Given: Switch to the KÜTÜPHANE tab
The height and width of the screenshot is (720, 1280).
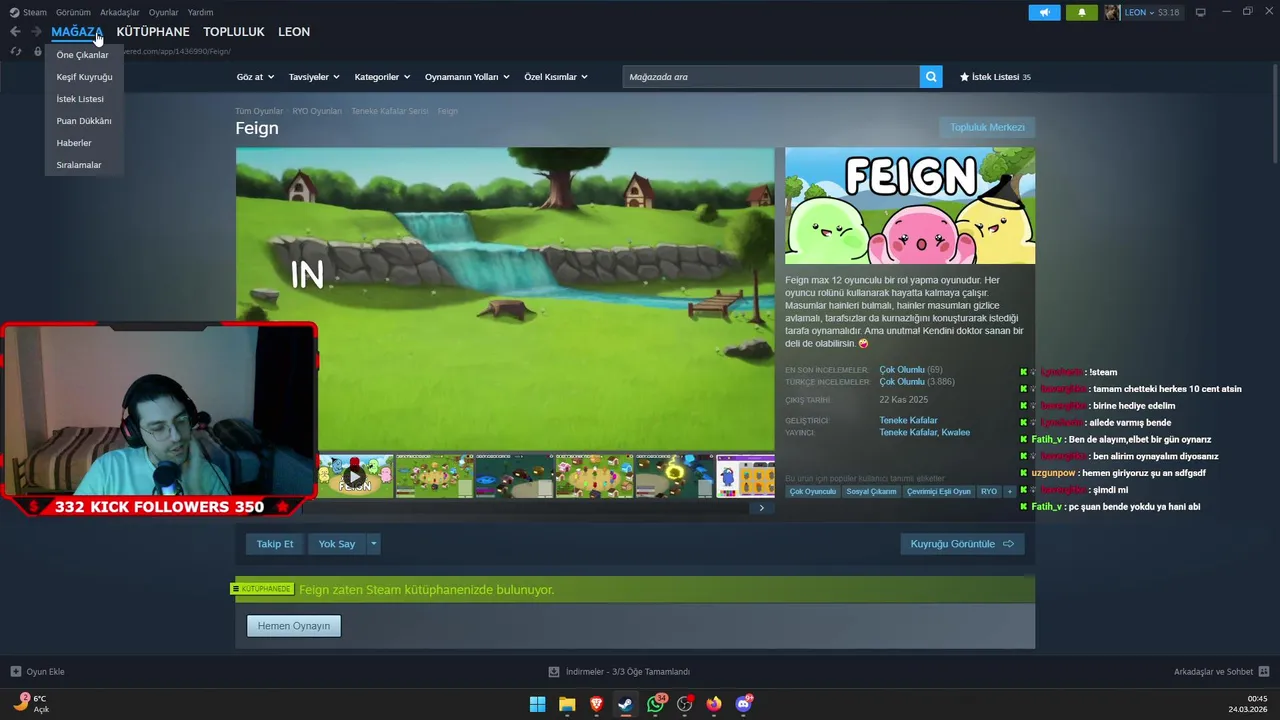Looking at the screenshot, I should [x=153, y=32].
